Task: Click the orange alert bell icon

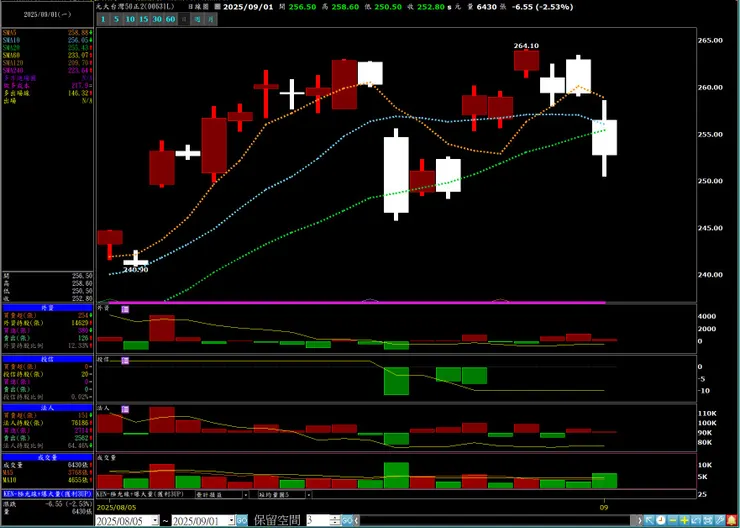Action: tap(731, 520)
